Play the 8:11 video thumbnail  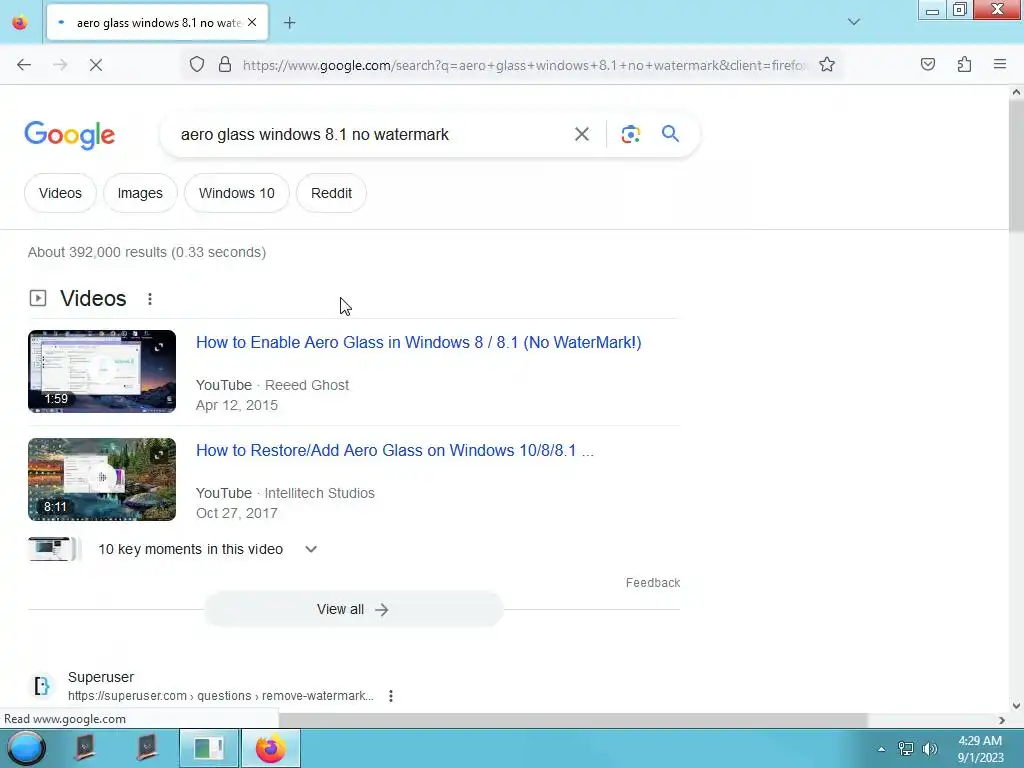(x=102, y=479)
